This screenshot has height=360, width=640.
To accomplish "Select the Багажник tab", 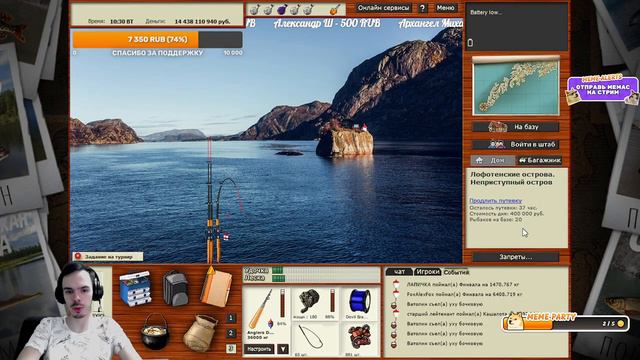I will click(540, 160).
